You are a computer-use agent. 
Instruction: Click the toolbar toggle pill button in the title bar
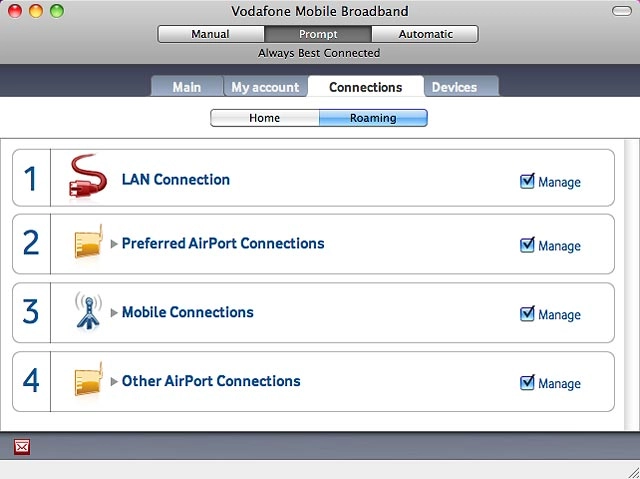622,11
